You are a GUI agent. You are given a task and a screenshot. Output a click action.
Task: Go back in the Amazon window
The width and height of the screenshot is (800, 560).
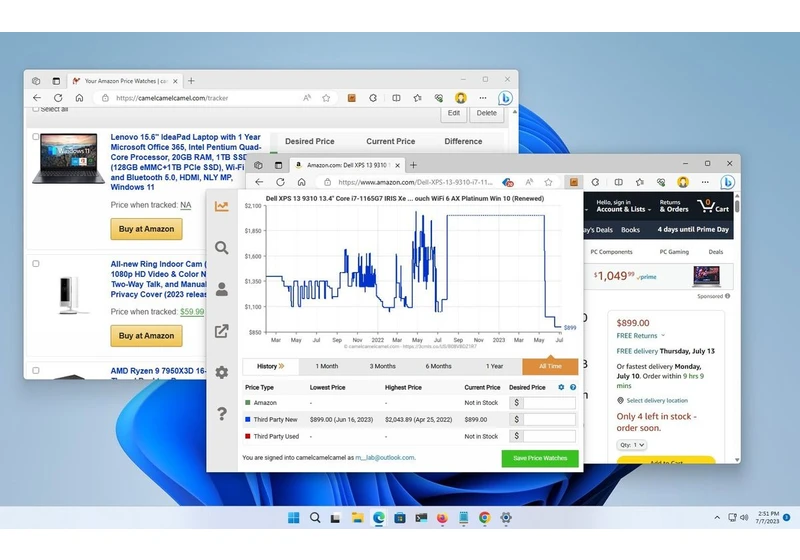tap(259, 182)
